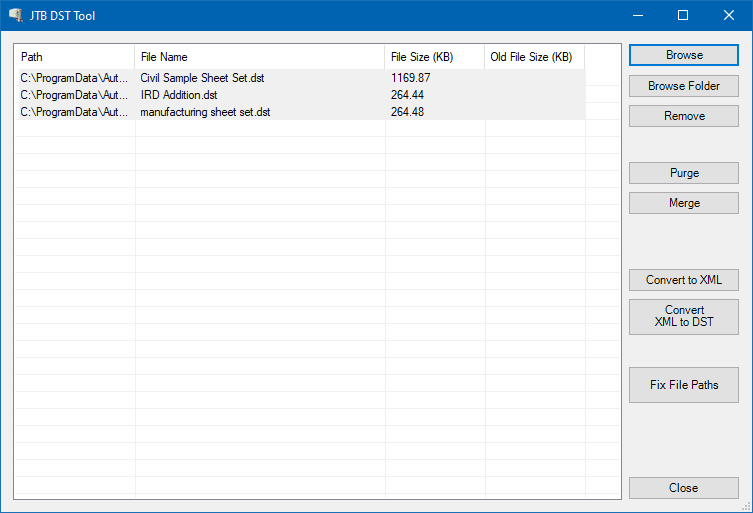Click Fix File Paths button
Image resolution: width=753 pixels, height=513 pixels.
(x=684, y=385)
